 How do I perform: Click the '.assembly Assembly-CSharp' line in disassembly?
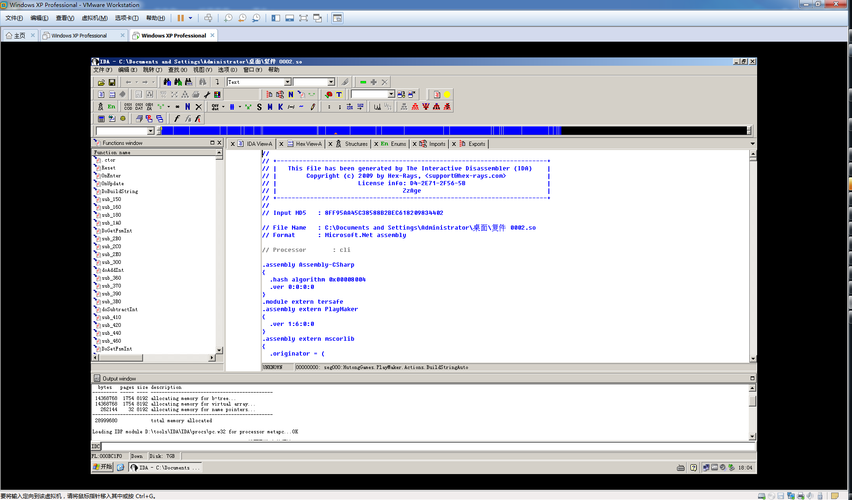click(x=308, y=265)
